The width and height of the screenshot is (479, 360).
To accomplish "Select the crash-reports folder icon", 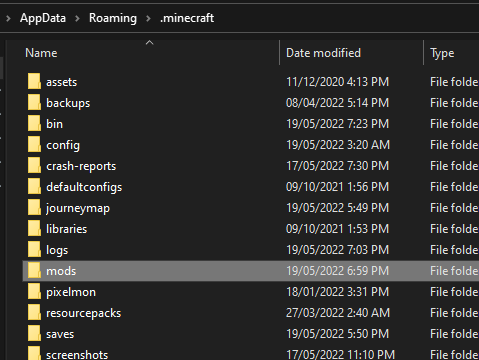I will (x=34, y=166).
